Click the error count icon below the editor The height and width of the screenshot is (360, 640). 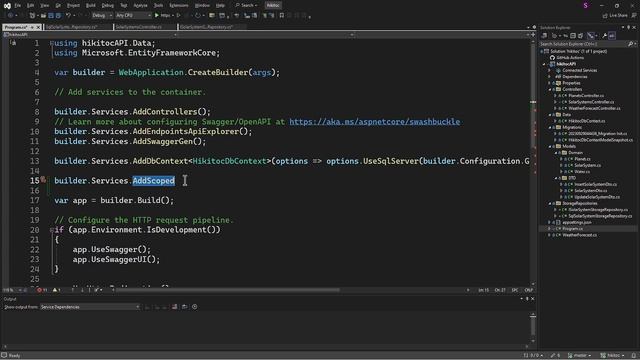(x=40, y=290)
